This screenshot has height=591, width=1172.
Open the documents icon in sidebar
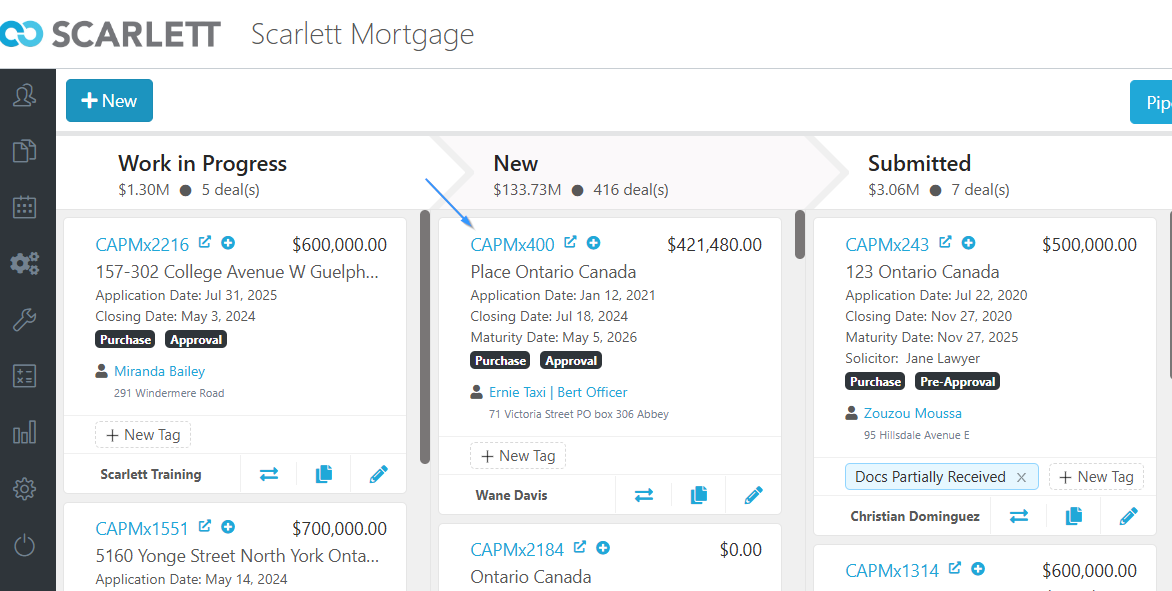(x=25, y=151)
